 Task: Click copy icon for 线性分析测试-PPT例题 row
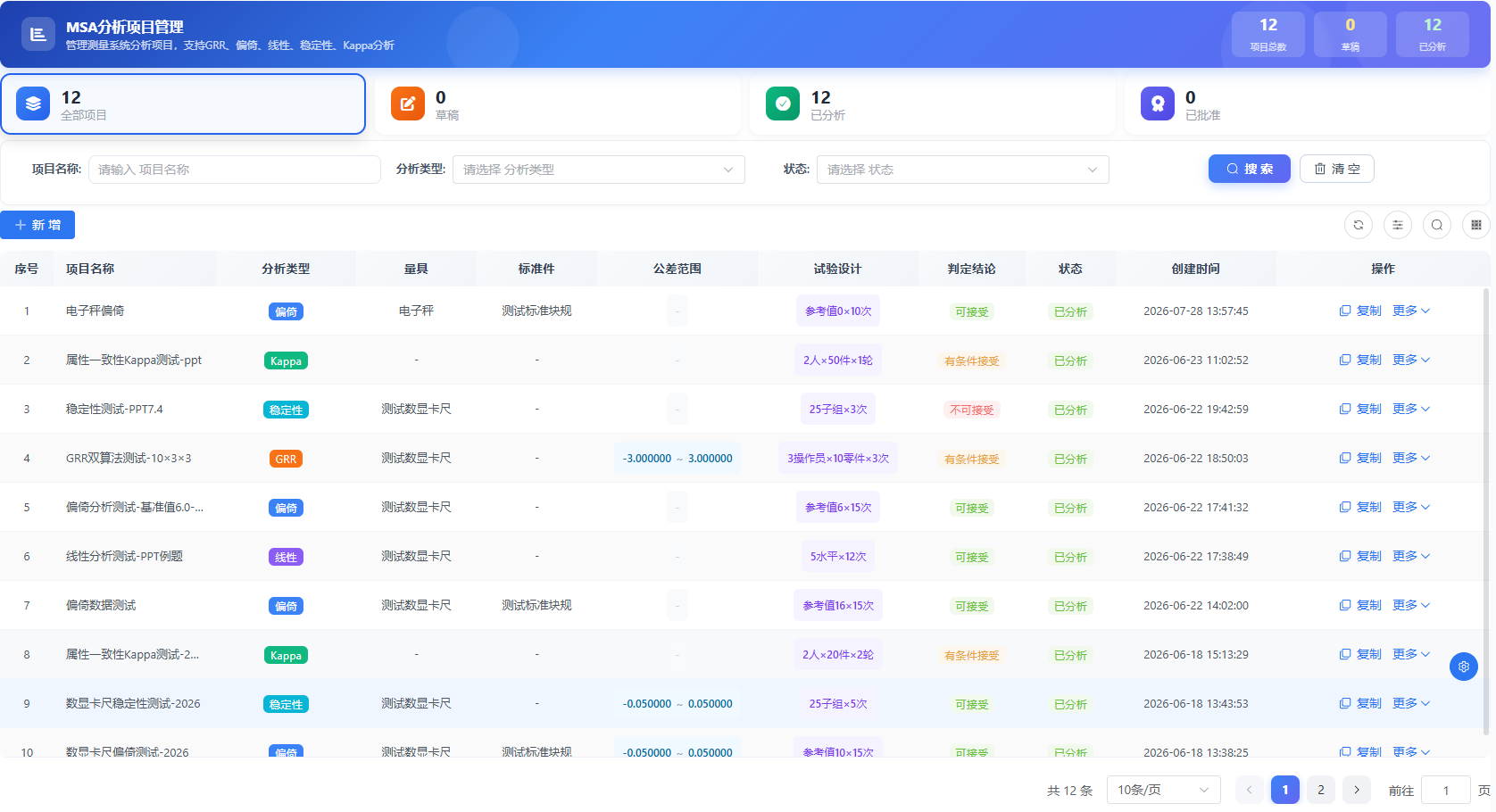tap(1345, 556)
